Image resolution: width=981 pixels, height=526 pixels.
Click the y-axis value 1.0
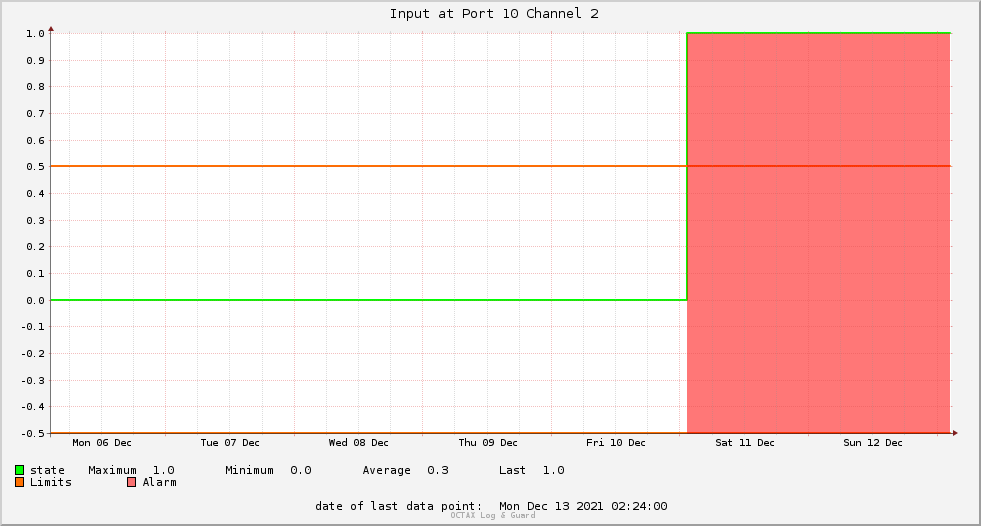35,34
